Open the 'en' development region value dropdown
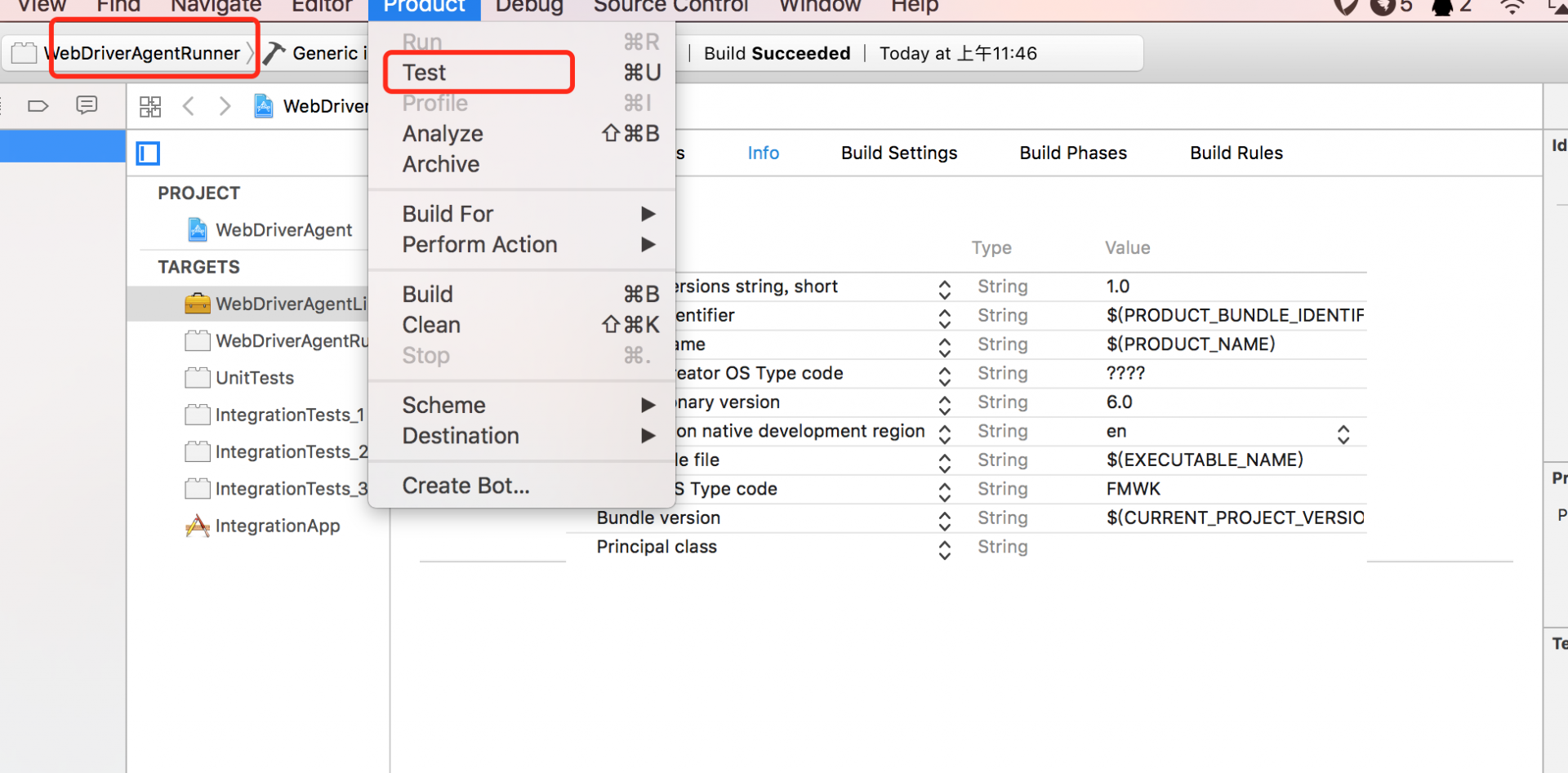Image resolution: width=1568 pixels, height=773 pixels. tap(1343, 434)
